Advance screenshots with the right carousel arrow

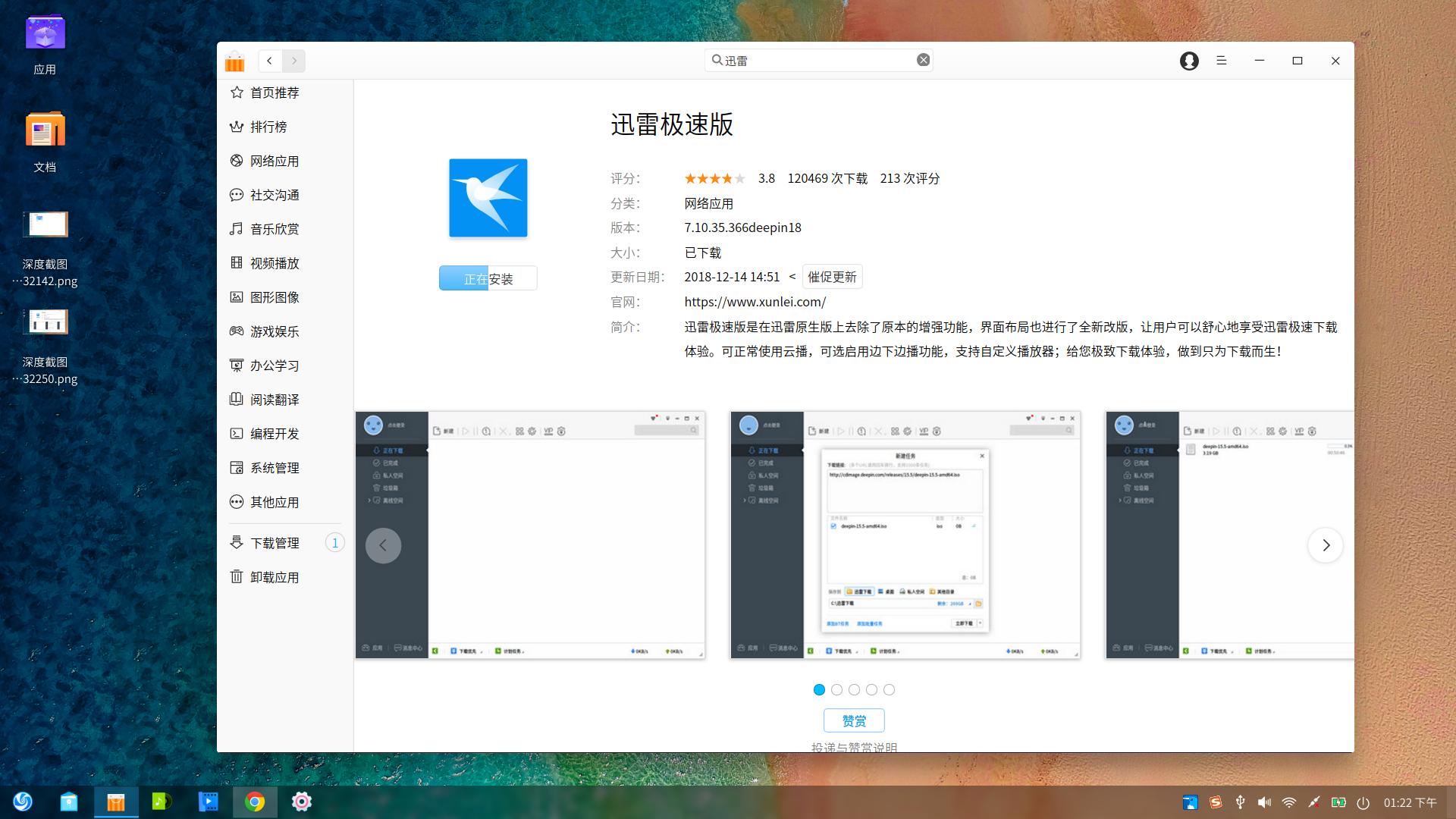point(1326,544)
